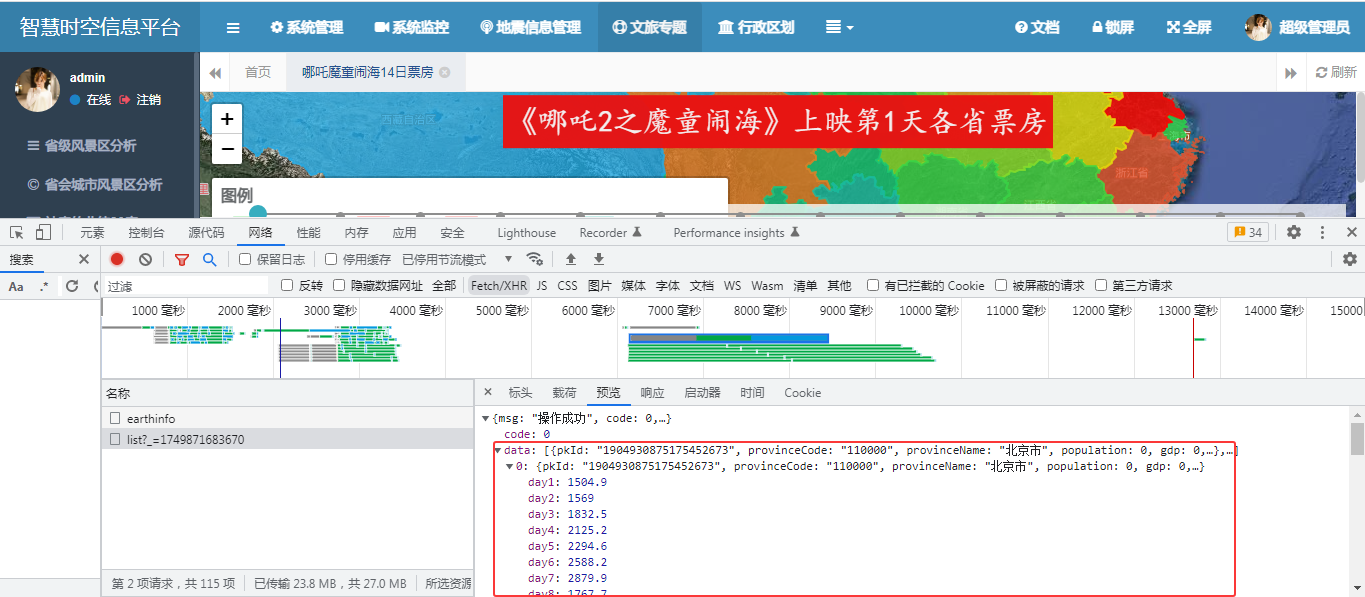Select the JS filter type
The image size is (1365, 597).
542,285
